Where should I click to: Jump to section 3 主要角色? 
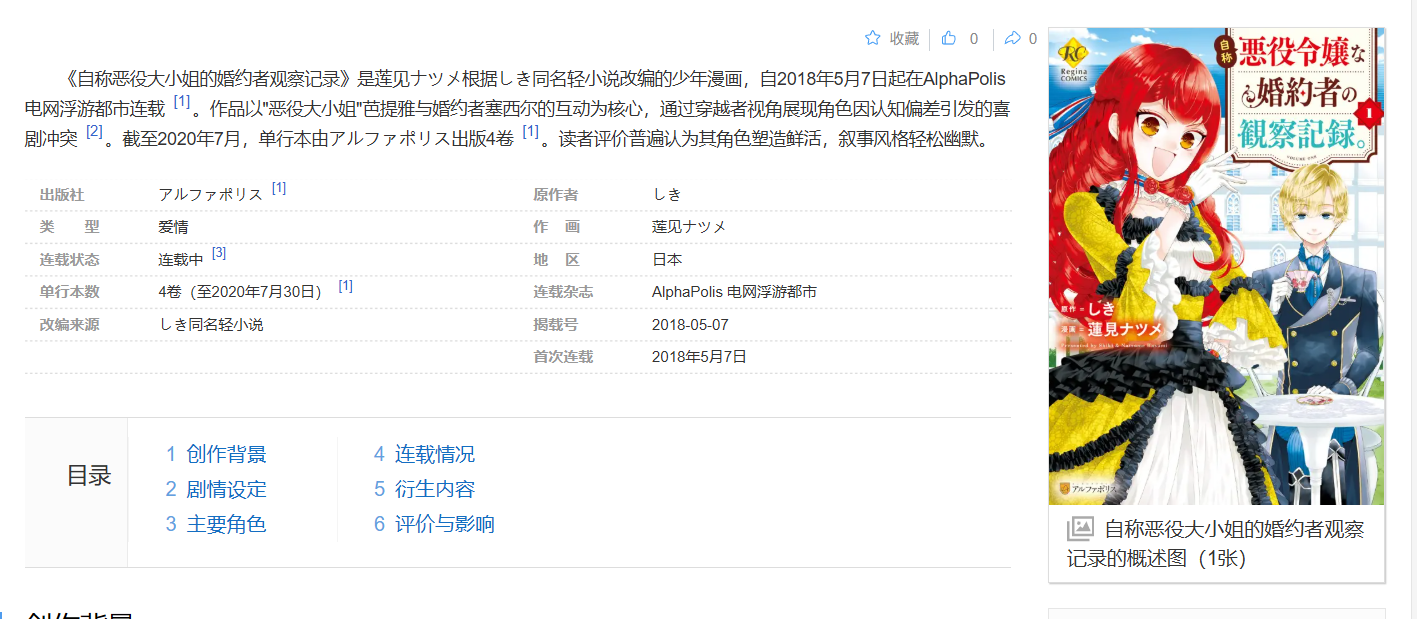coord(216,524)
